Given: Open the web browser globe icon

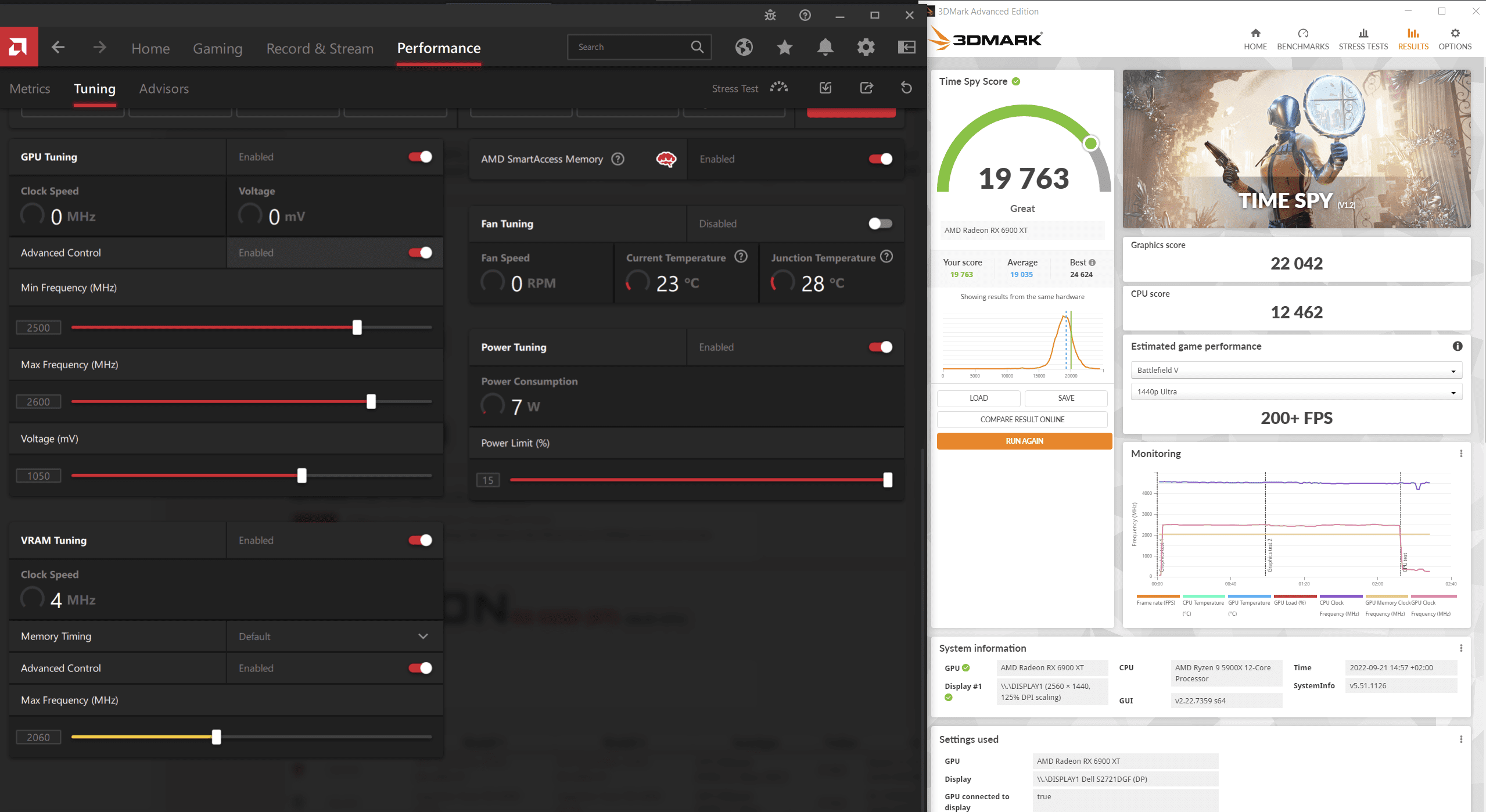Looking at the screenshot, I should [x=744, y=47].
